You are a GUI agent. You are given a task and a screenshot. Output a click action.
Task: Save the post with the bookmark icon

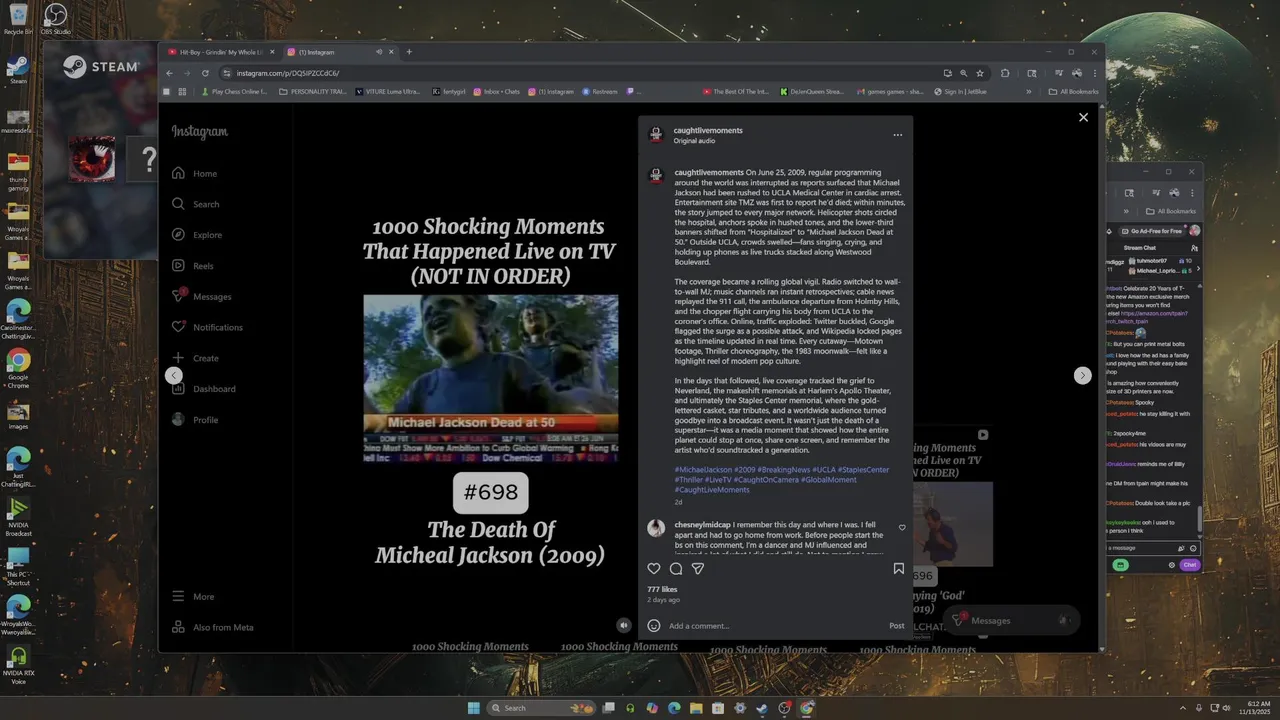[x=898, y=568]
